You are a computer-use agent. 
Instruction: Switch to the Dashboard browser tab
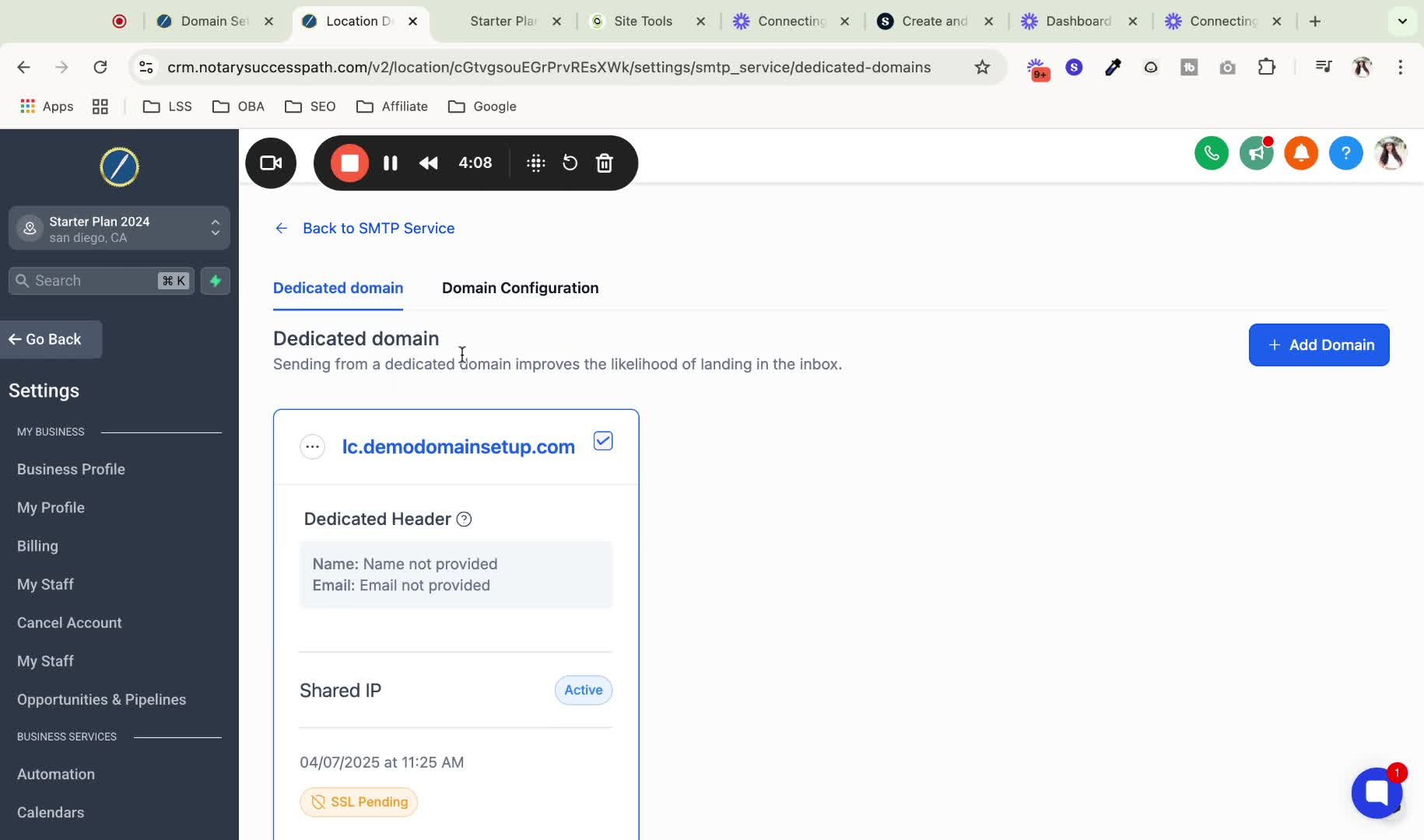1078,21
